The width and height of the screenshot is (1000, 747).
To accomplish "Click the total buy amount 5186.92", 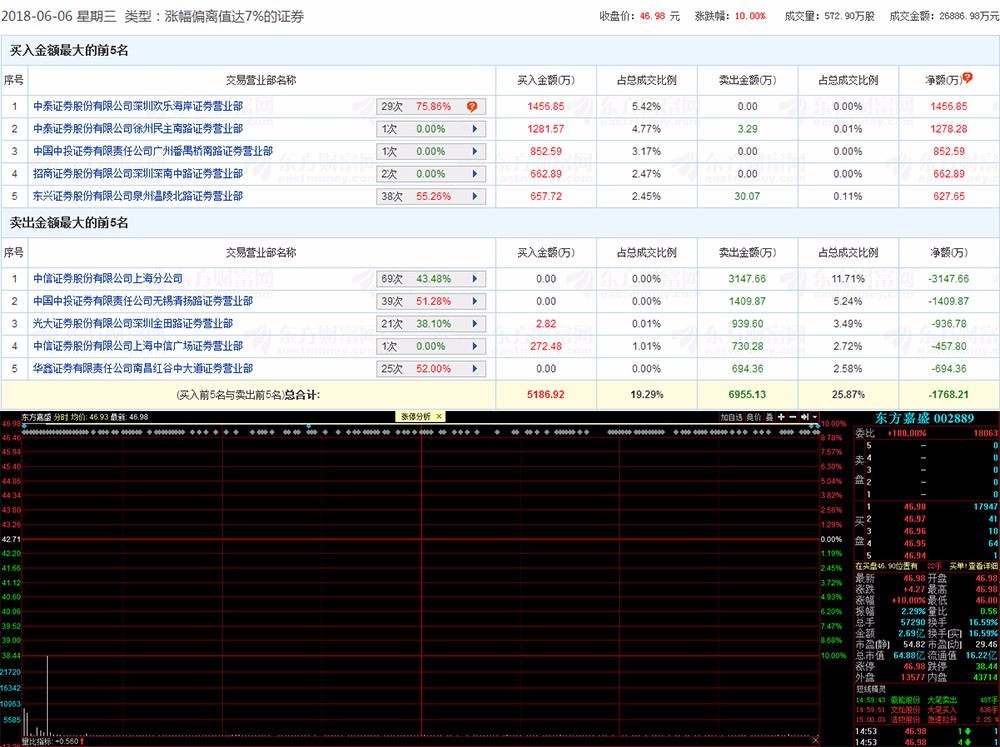I will coord(546,394).
